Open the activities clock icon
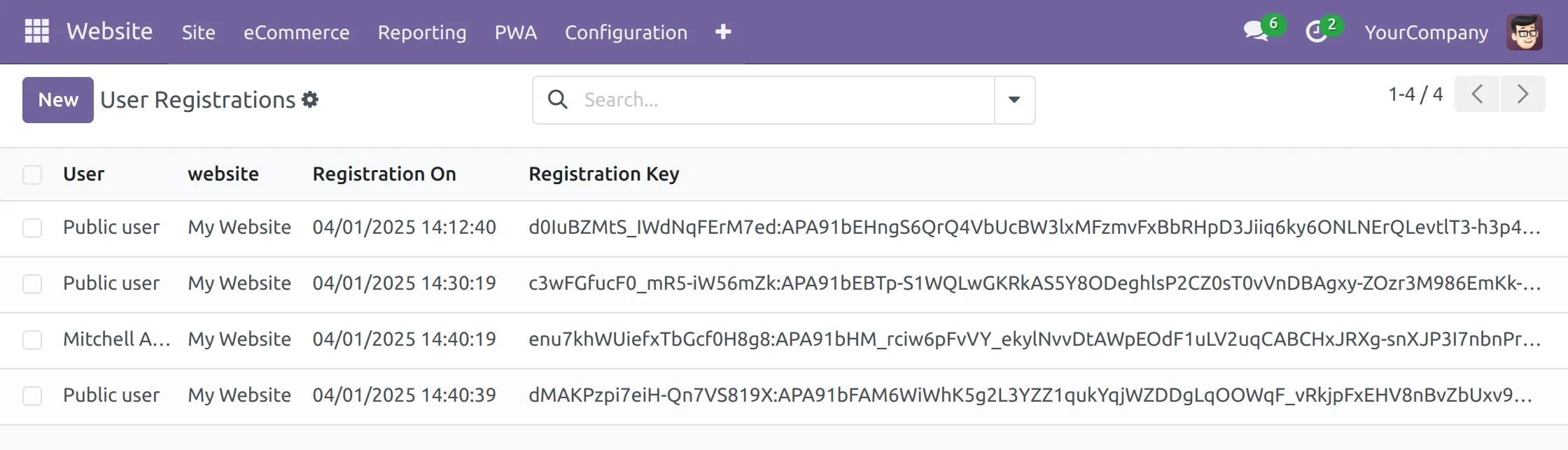This screenshot has width=1568, height=450. tap(1317, 31)
